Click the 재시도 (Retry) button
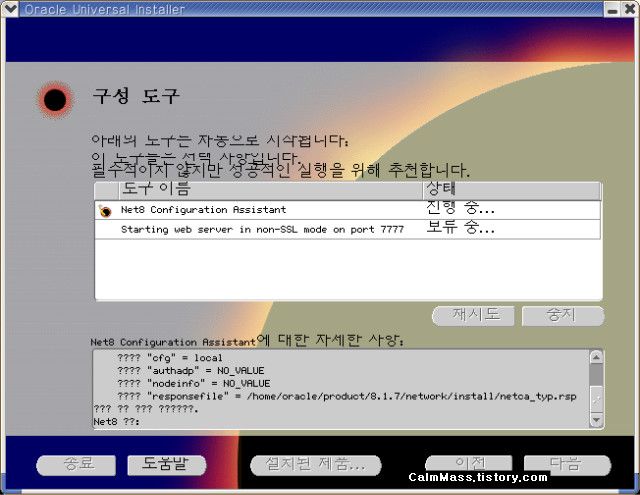 (x=473, y=316)
